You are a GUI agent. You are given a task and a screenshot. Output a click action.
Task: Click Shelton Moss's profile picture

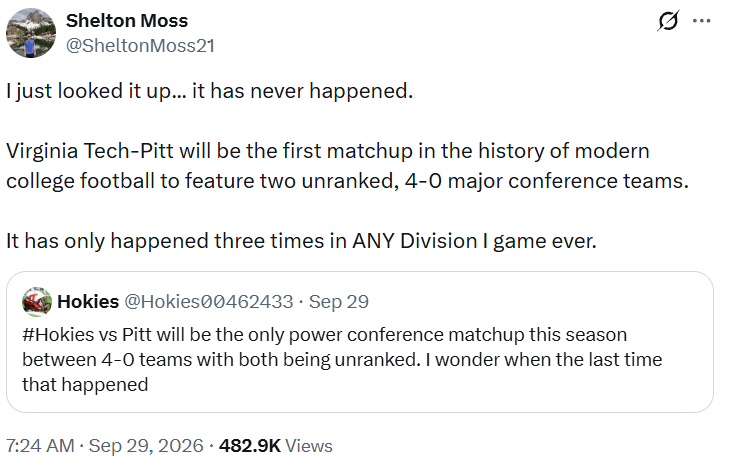31,33
